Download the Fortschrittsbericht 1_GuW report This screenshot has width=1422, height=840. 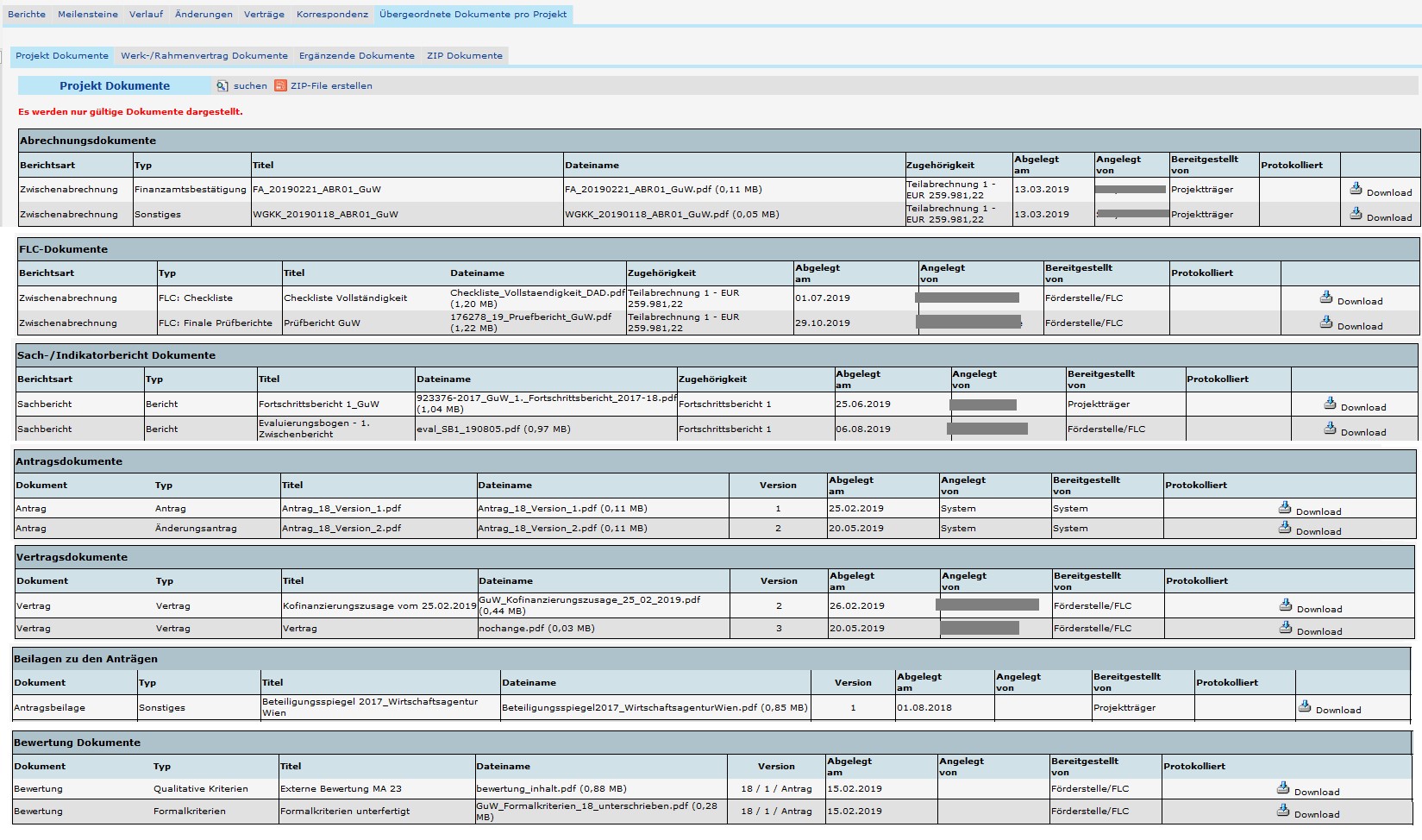click(1354, 405)
